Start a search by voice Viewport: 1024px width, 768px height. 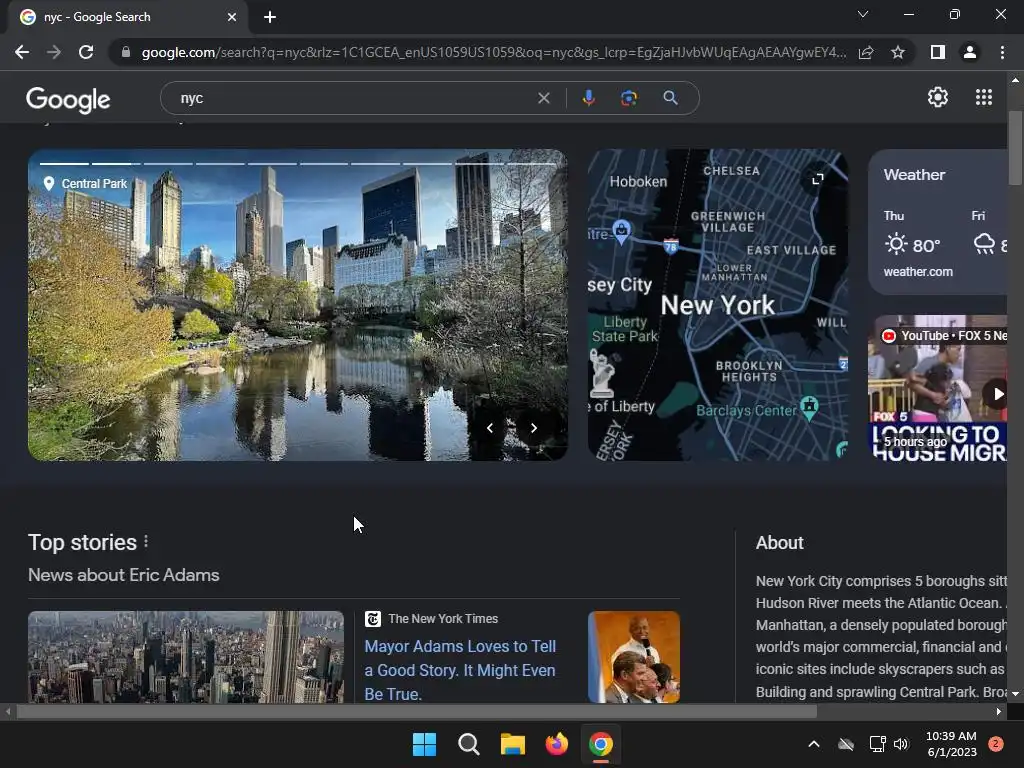pyautogui.click(x=588, y=98)
